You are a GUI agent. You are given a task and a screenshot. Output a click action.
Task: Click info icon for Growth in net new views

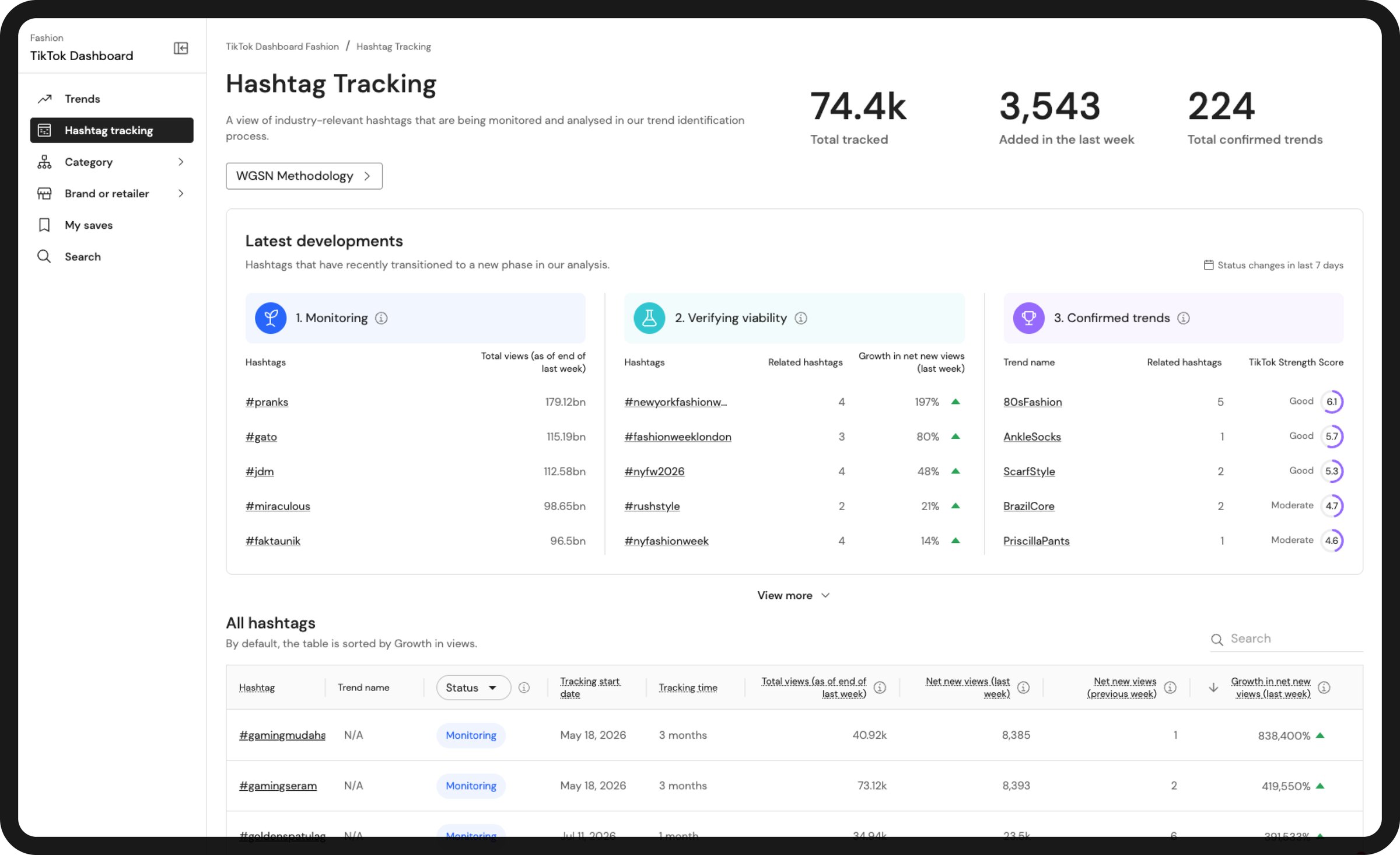[1324, 688]
